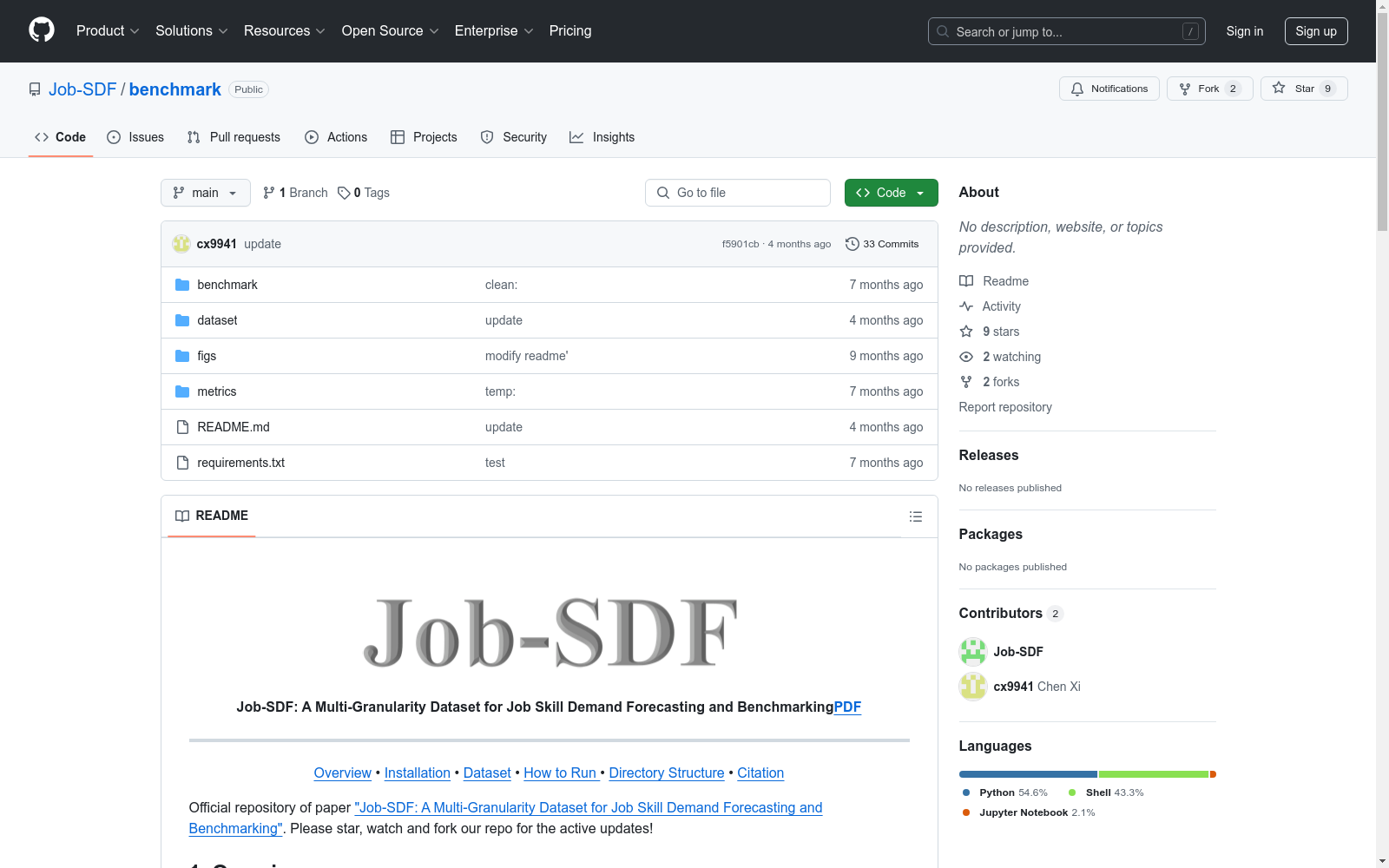Open the main branch selector dropdown
The width and height of the screenshot is (1389, 868).
pyautogui.click(x=206, y=193)
